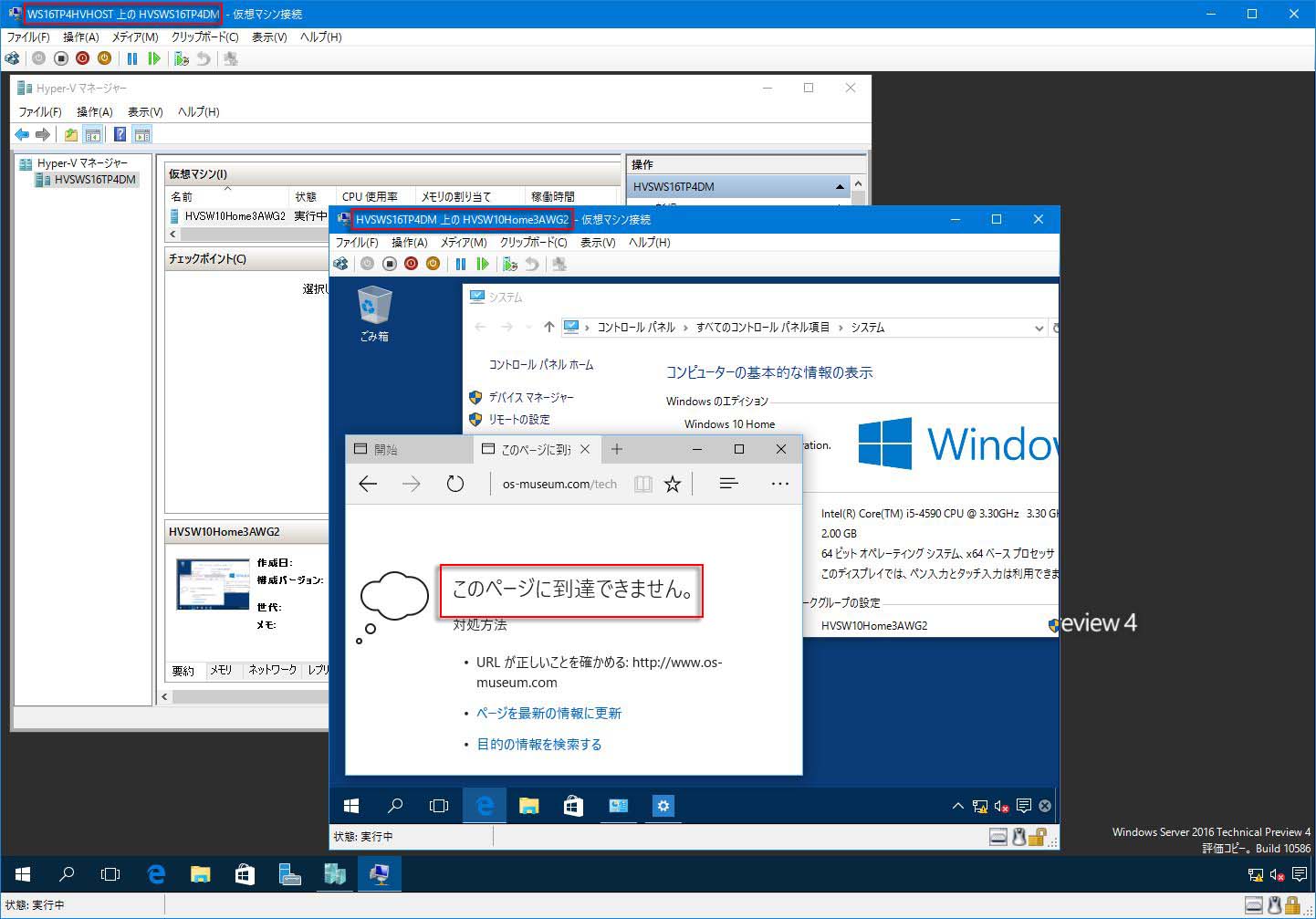Viewport: 1316px width, 919px height.
Task: Open Store on inner VM taskbar
Action: (573, 806)
